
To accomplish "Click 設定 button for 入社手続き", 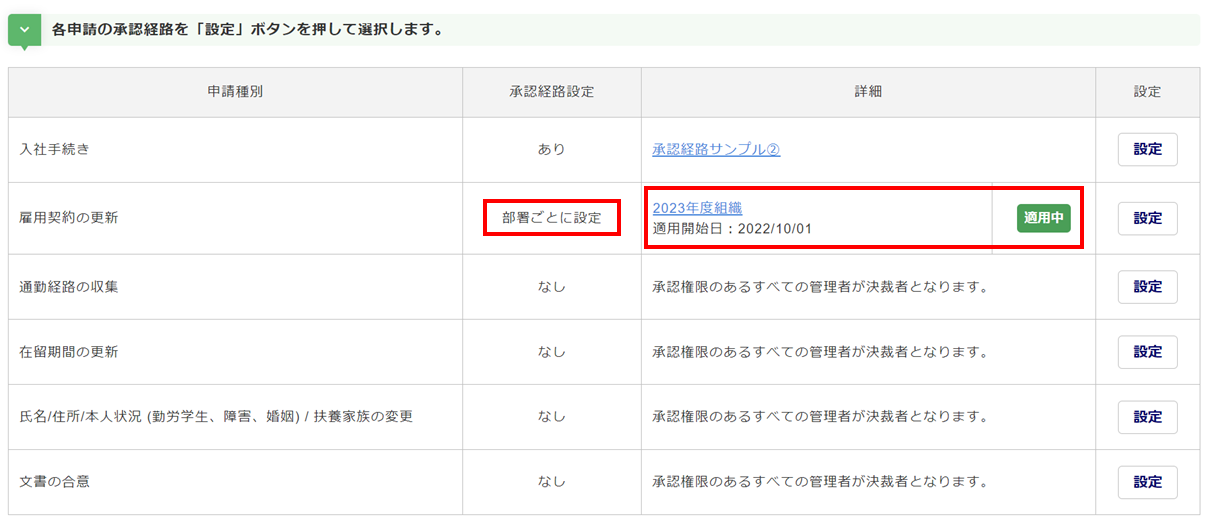I will pos(1147,149).
